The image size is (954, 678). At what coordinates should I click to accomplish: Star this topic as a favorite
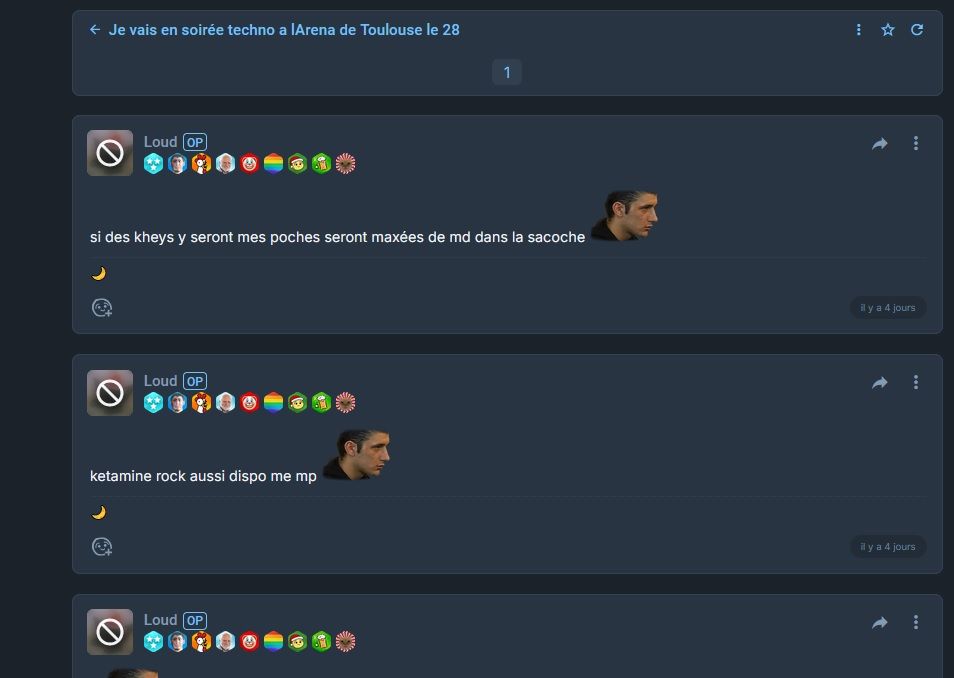[x=888, y=29]
